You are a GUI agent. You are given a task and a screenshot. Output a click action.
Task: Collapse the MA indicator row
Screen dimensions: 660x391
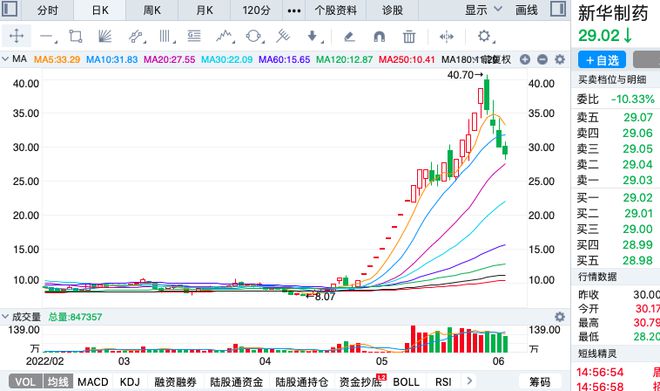point(5,59)
